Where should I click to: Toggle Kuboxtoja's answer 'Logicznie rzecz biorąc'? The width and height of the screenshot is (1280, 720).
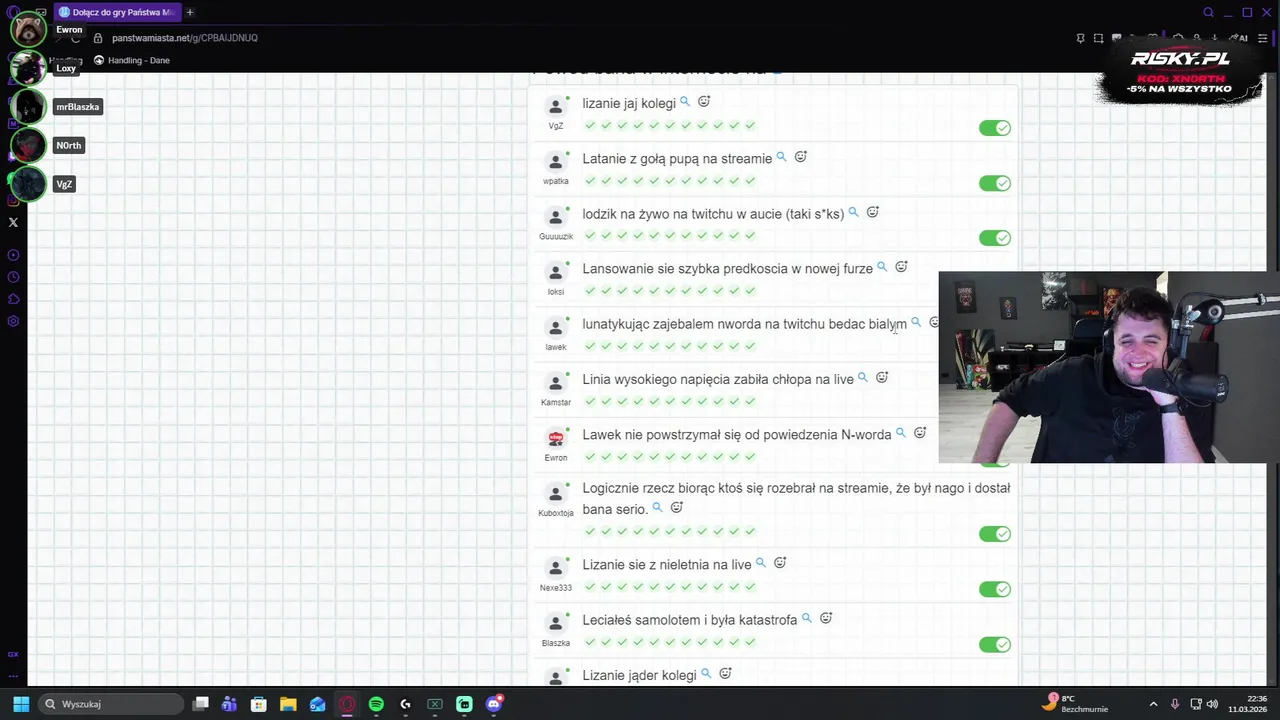pos(995,534)
